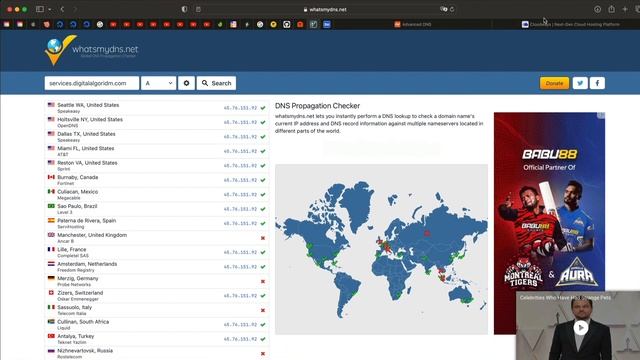Click the green marker in Australia on the map

pyautogui.click(x=467, y=300)
